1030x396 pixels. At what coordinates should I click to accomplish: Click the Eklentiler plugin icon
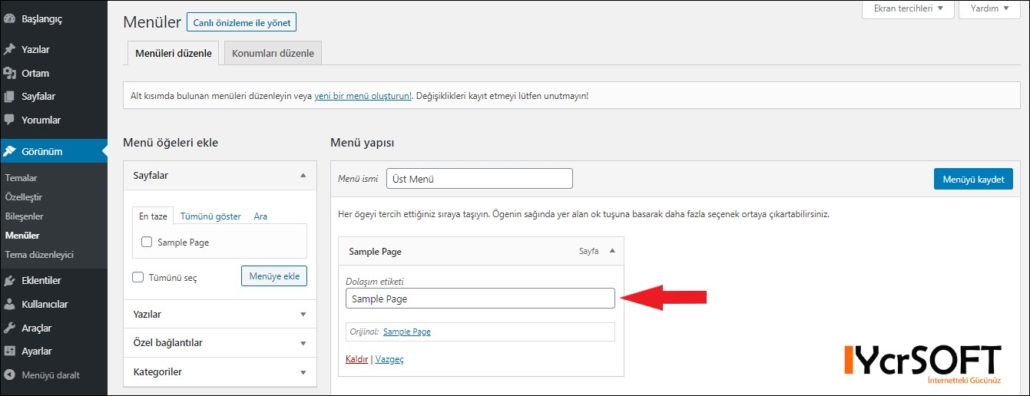coord(9,280)
